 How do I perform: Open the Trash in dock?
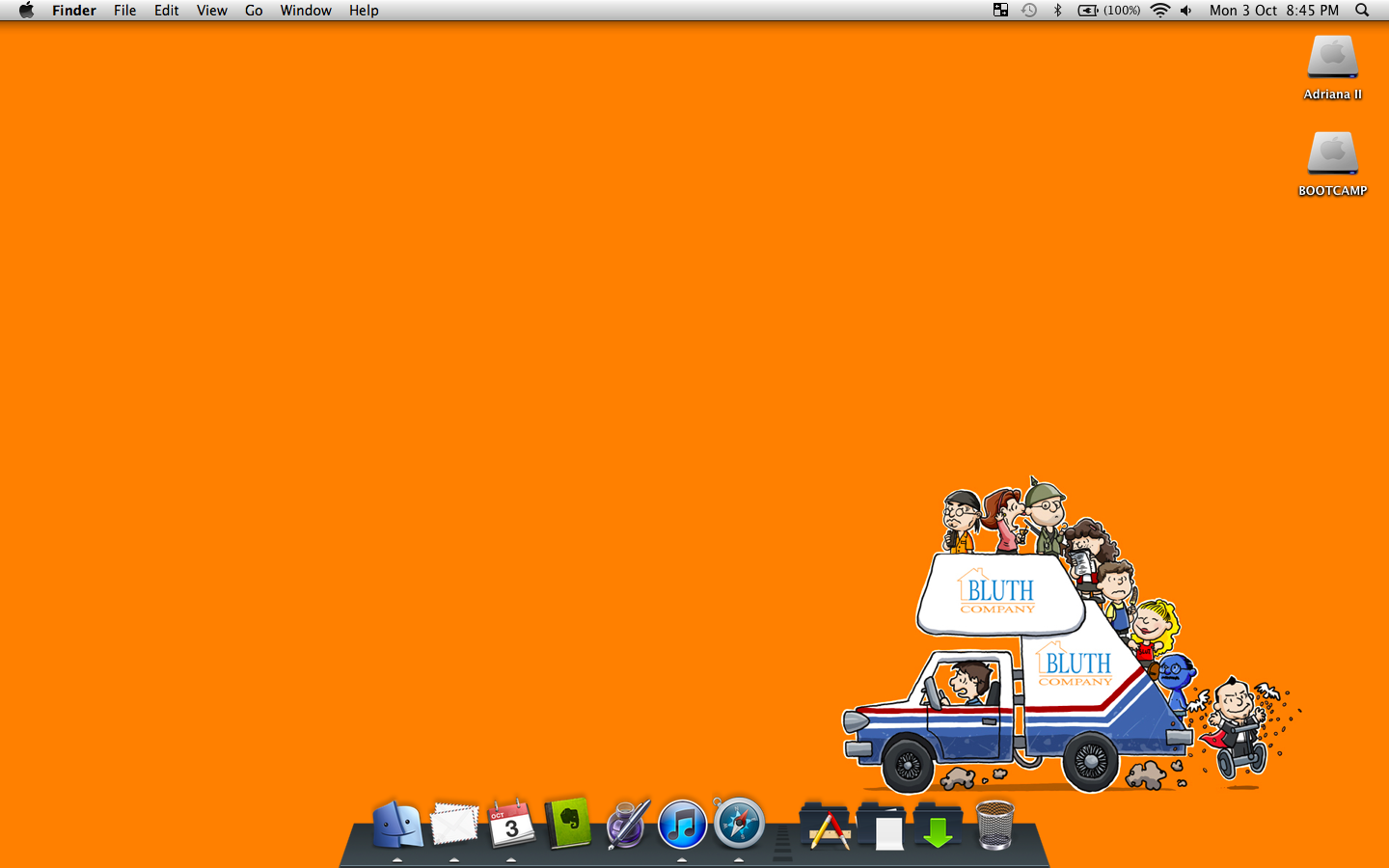pos(994,826)
